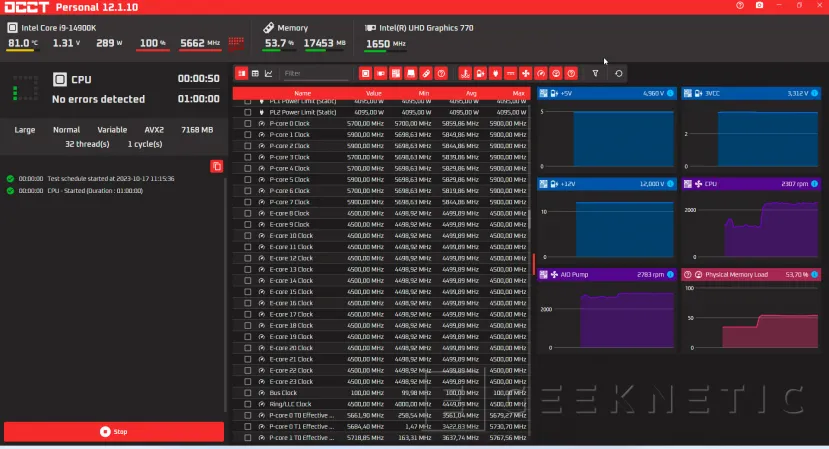Sort the table by Max column
The width and height of the screenshot is (829, 449).
point(518,93)
